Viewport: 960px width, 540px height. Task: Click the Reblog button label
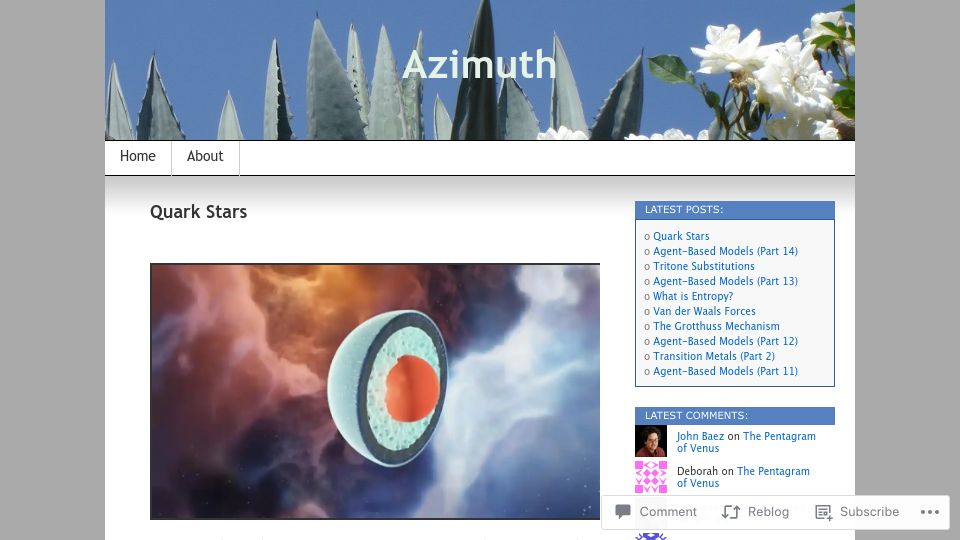coord(768,512)
